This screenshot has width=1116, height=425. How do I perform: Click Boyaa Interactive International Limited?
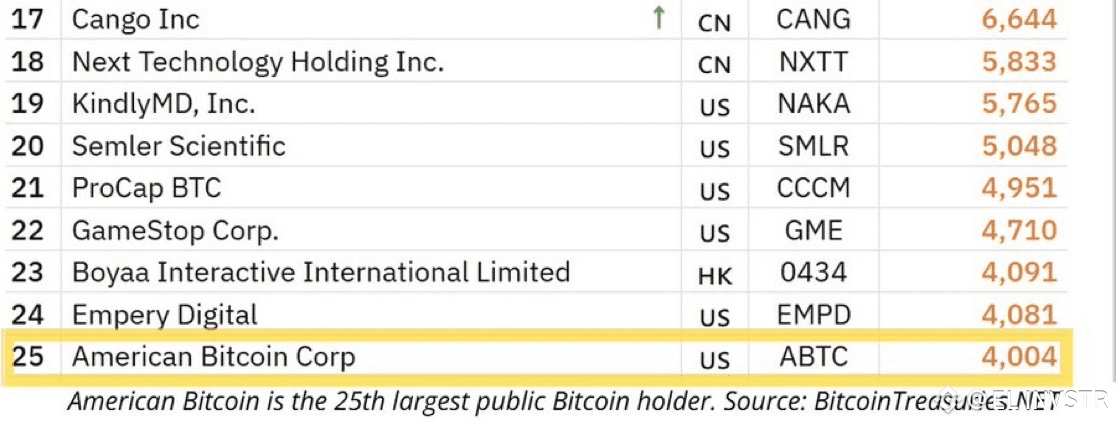pos(320,272)
